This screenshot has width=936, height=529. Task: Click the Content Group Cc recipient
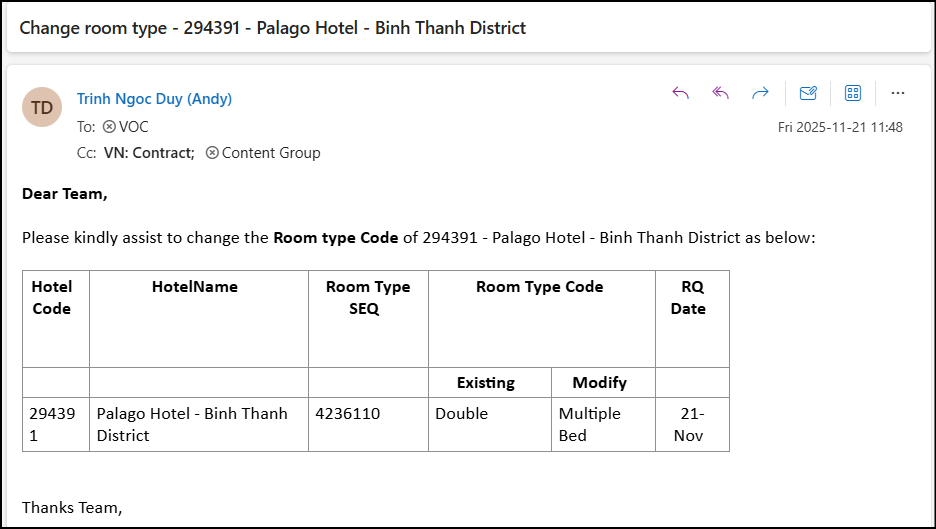click(x=271, y=153)
